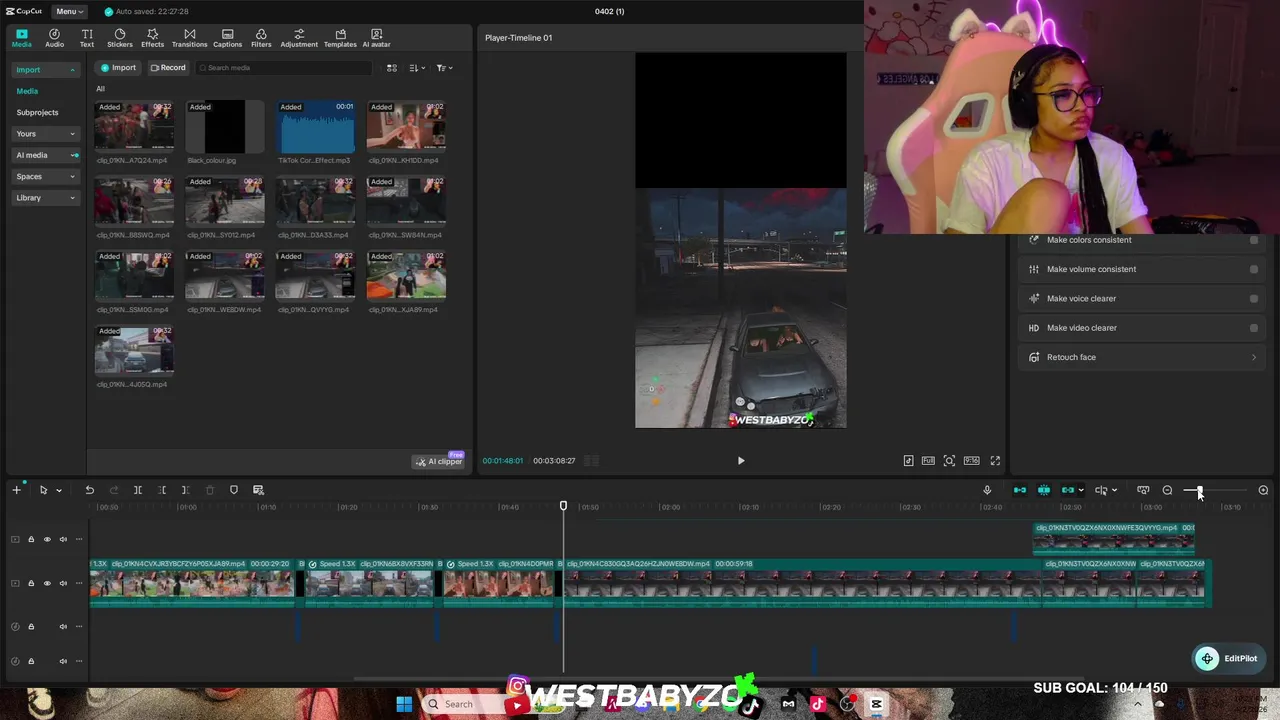Open the EditPilot assistant button
This screenshot has width=1280, height=720.
point(1230,658)
